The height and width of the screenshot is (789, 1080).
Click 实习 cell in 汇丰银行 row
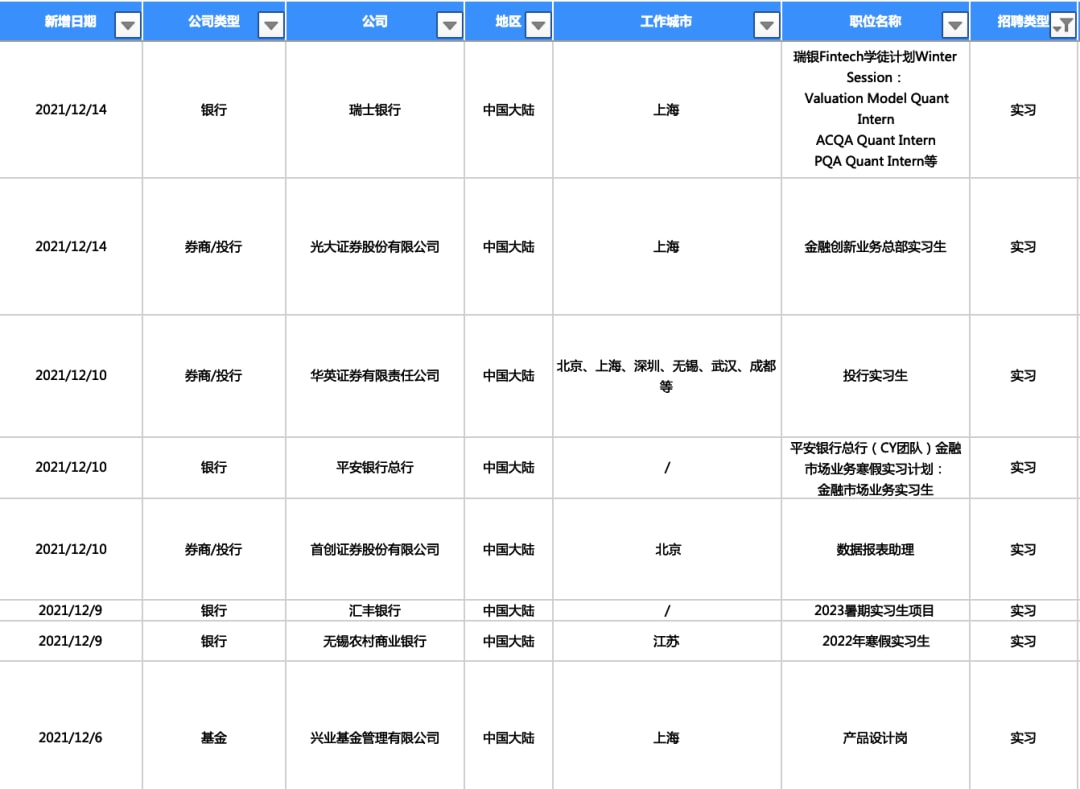pyautogui.click(x=1024, y=611)
